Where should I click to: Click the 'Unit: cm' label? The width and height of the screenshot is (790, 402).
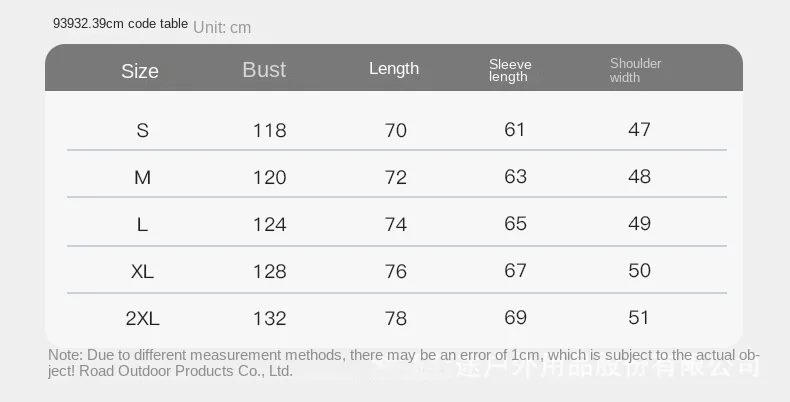222,27
